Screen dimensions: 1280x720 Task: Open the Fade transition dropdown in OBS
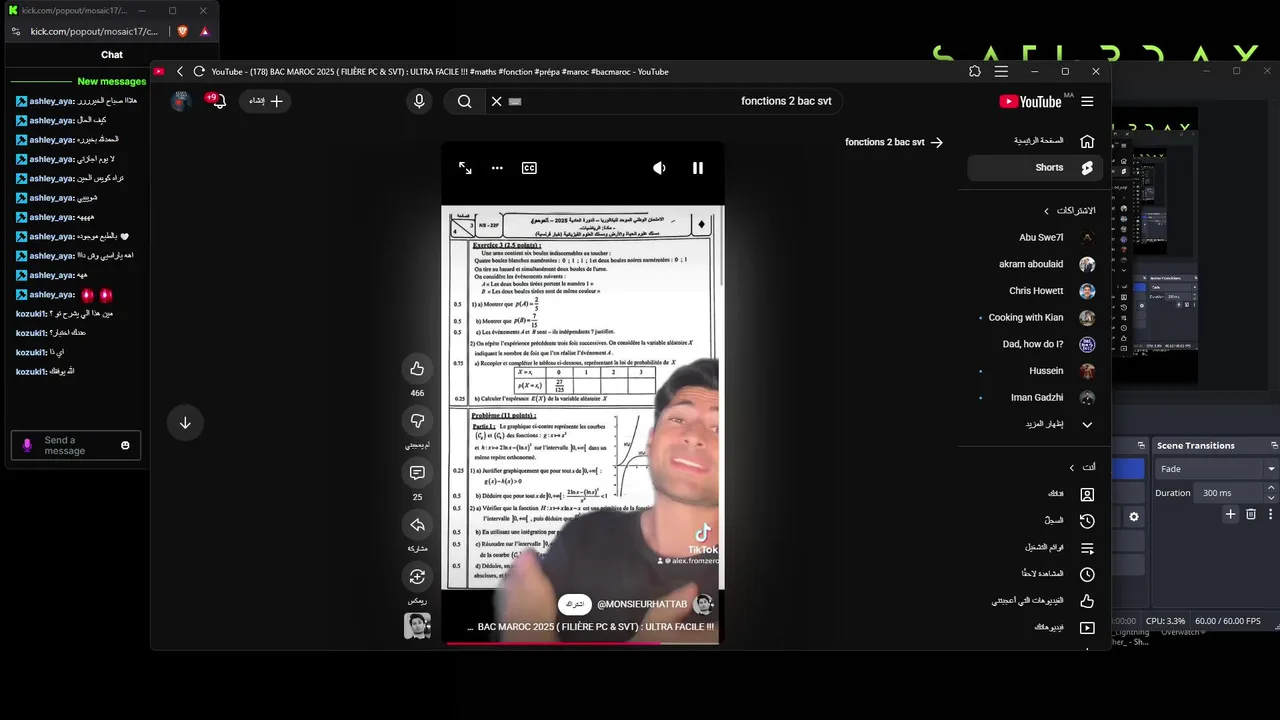point(1216,469)
